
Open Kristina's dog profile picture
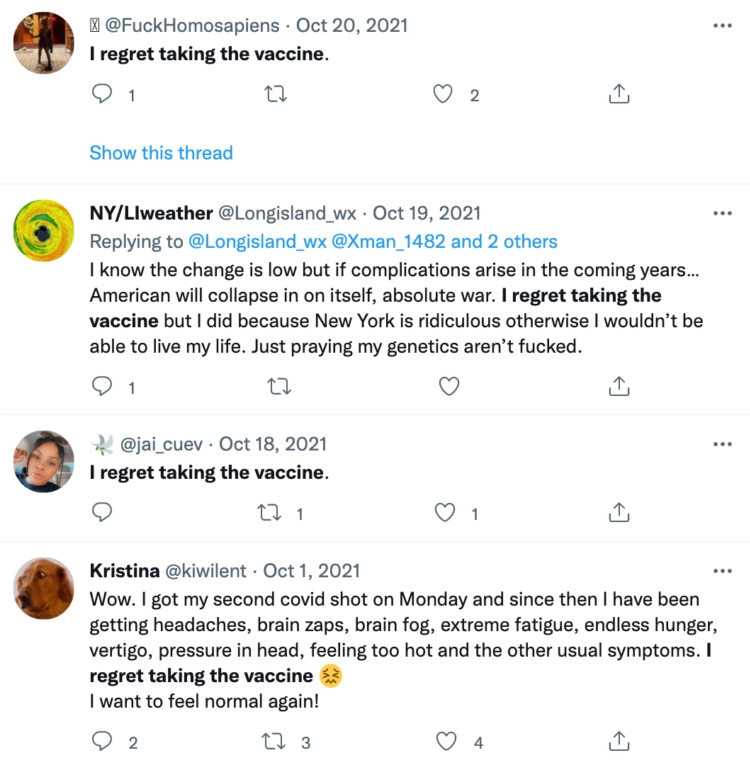(44, 588)
